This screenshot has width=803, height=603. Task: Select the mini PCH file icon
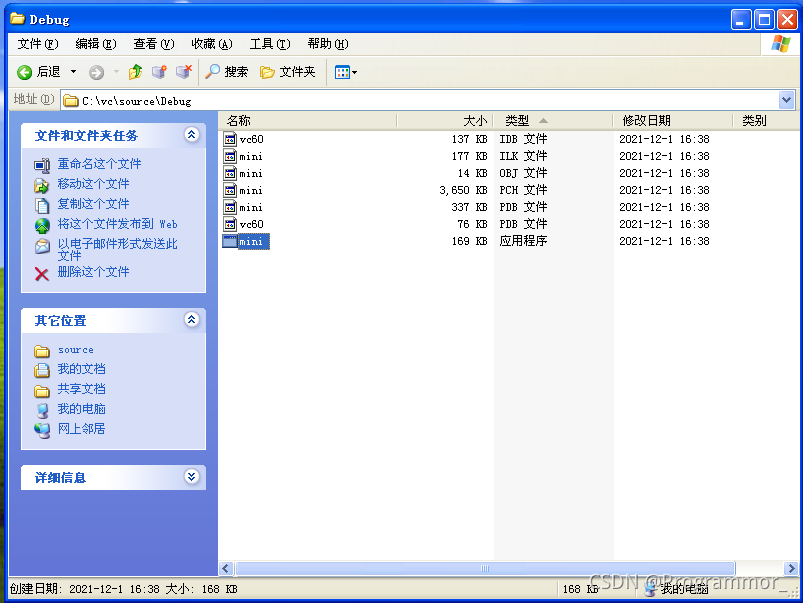click(230, 190)
